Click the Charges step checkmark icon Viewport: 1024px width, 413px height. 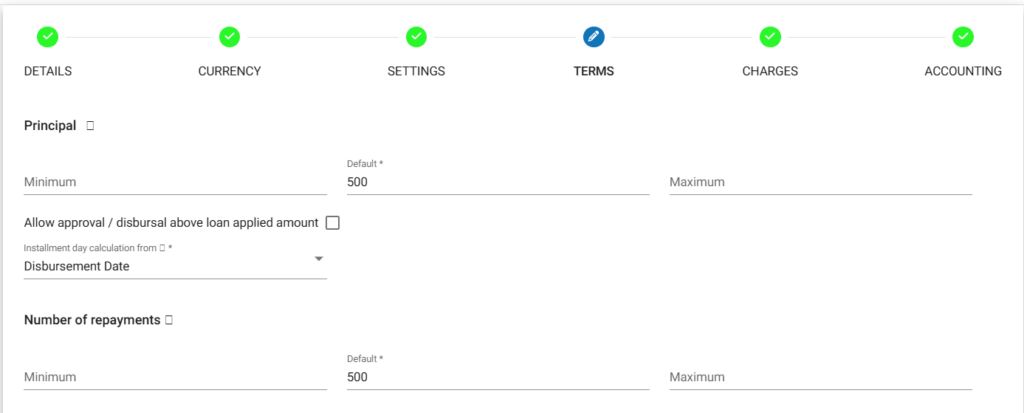click(x=770, y=37)
